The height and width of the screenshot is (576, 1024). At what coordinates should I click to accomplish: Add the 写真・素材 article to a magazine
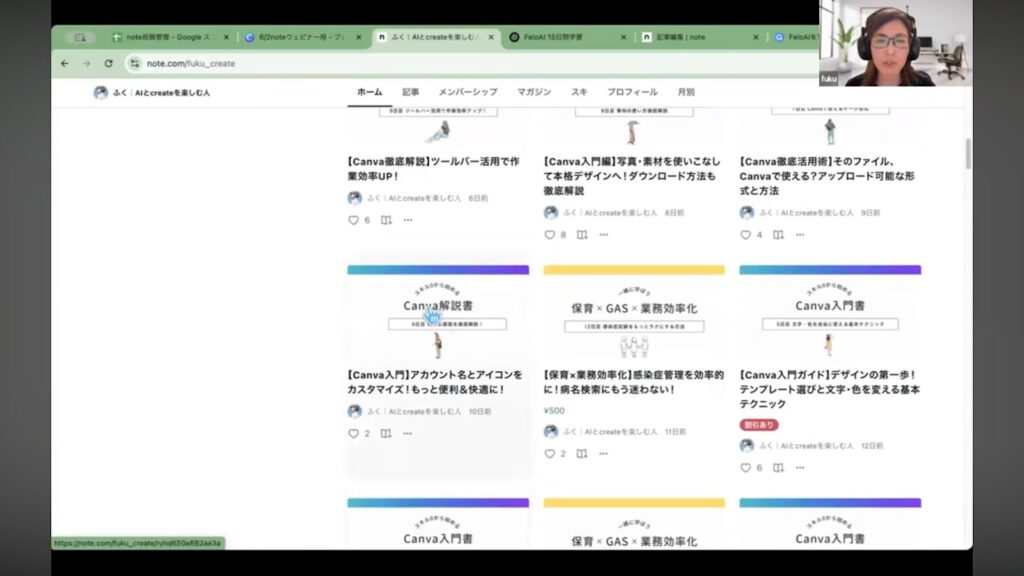coord(582,235)
